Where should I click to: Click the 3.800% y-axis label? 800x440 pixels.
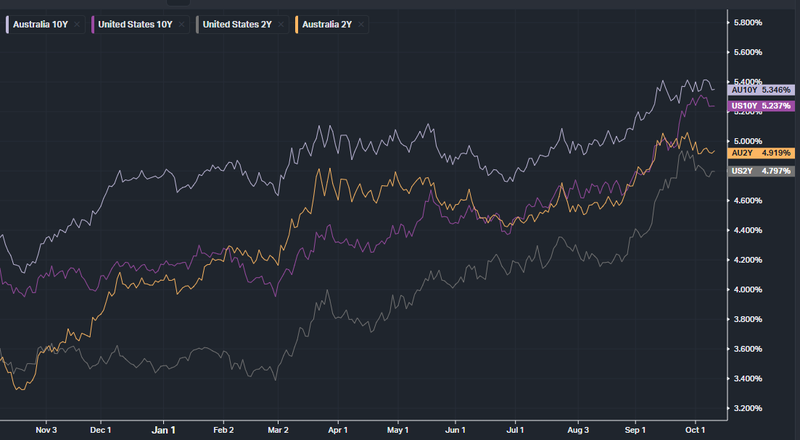click(x=747, y=319)
